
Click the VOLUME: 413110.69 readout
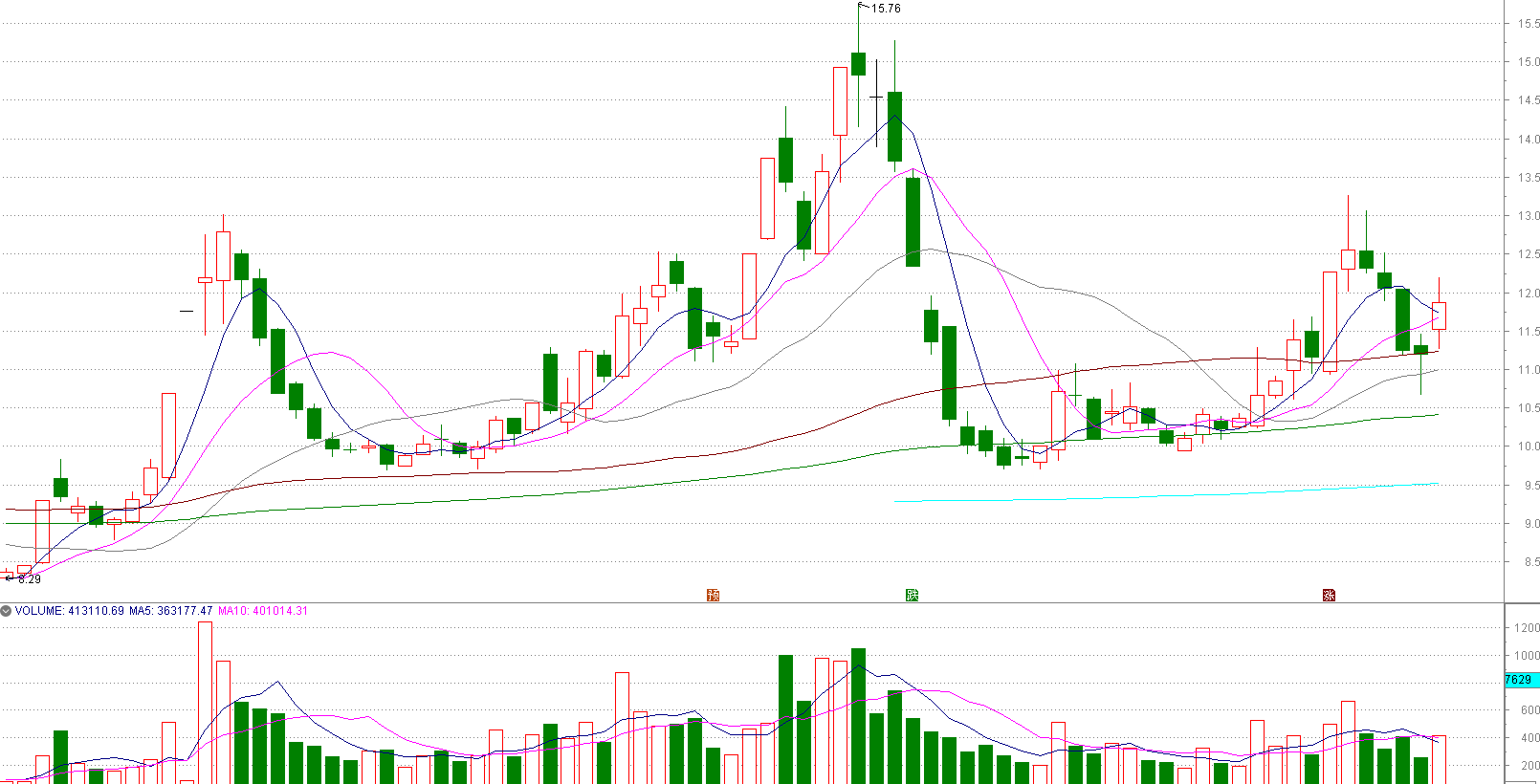pyautogui.click(x=69, y=611)
